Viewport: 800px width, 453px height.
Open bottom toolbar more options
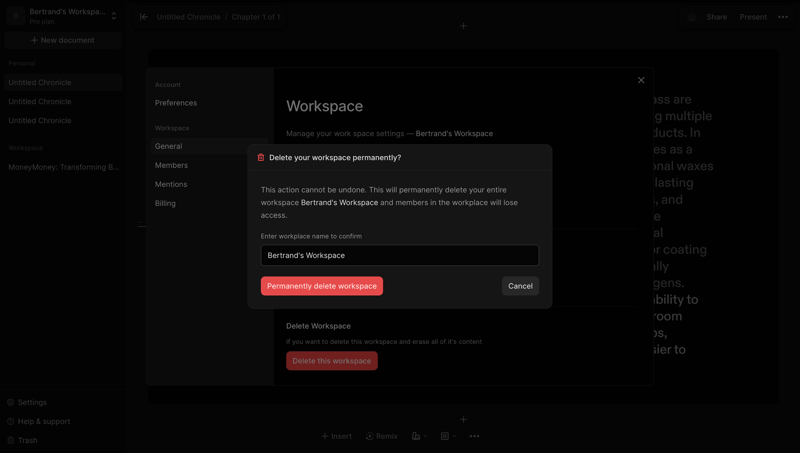[x=474, y=436]
